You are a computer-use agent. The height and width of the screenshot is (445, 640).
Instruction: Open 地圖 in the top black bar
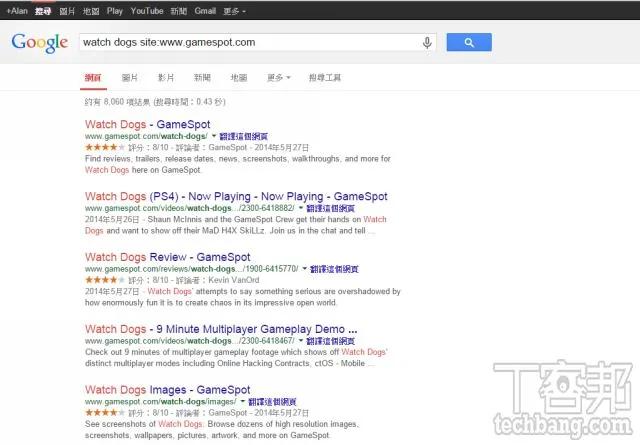91,11
